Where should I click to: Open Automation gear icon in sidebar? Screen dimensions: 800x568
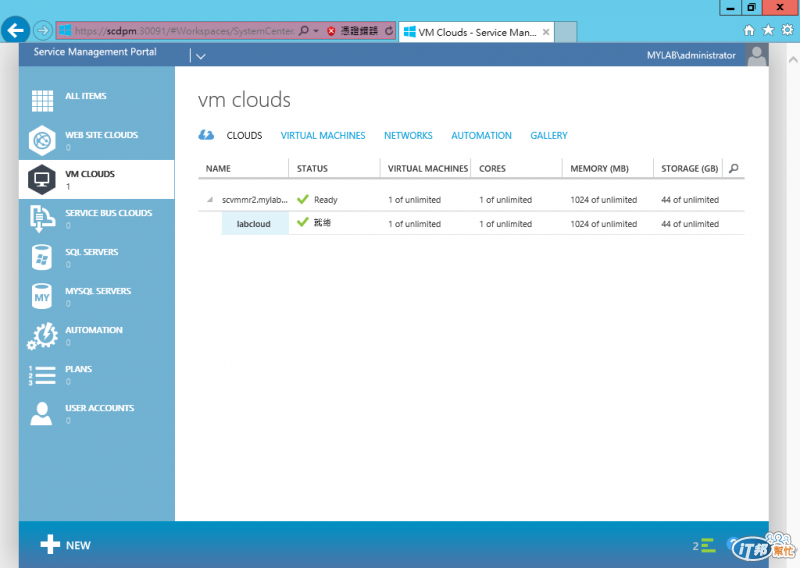pos(42,336)
